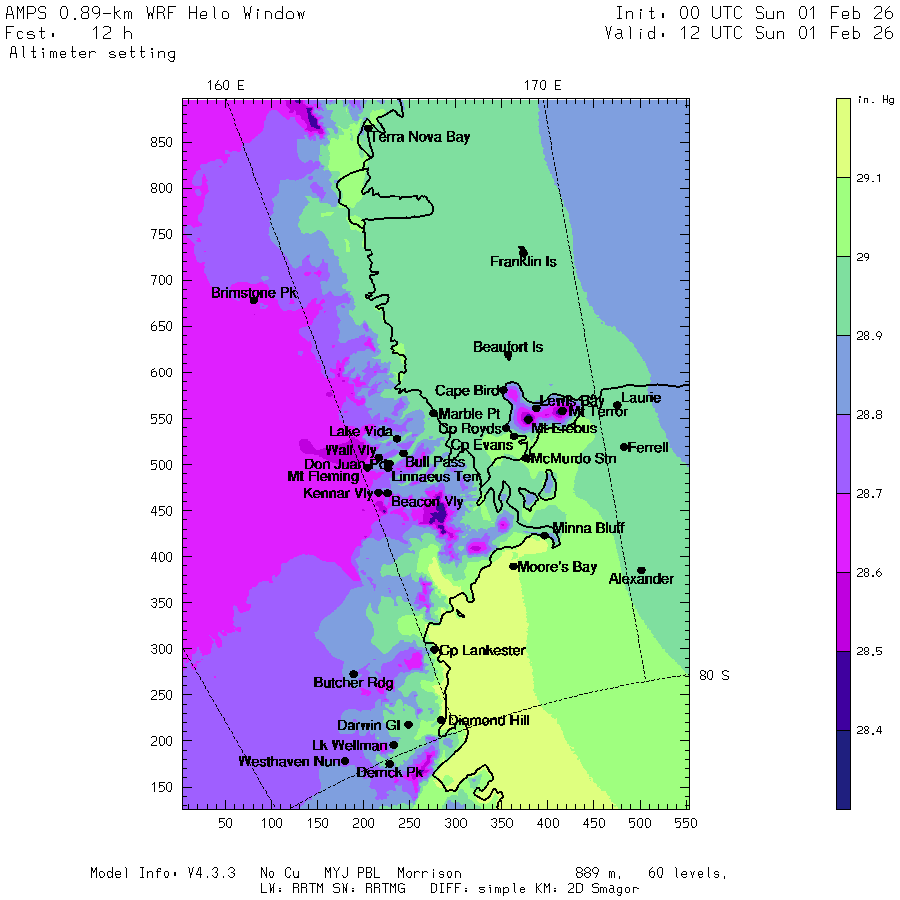Image resolution: width=900 pixels, height=900 pixels.
Task: Click the 80 S latitude label
Action: point(714,676)
